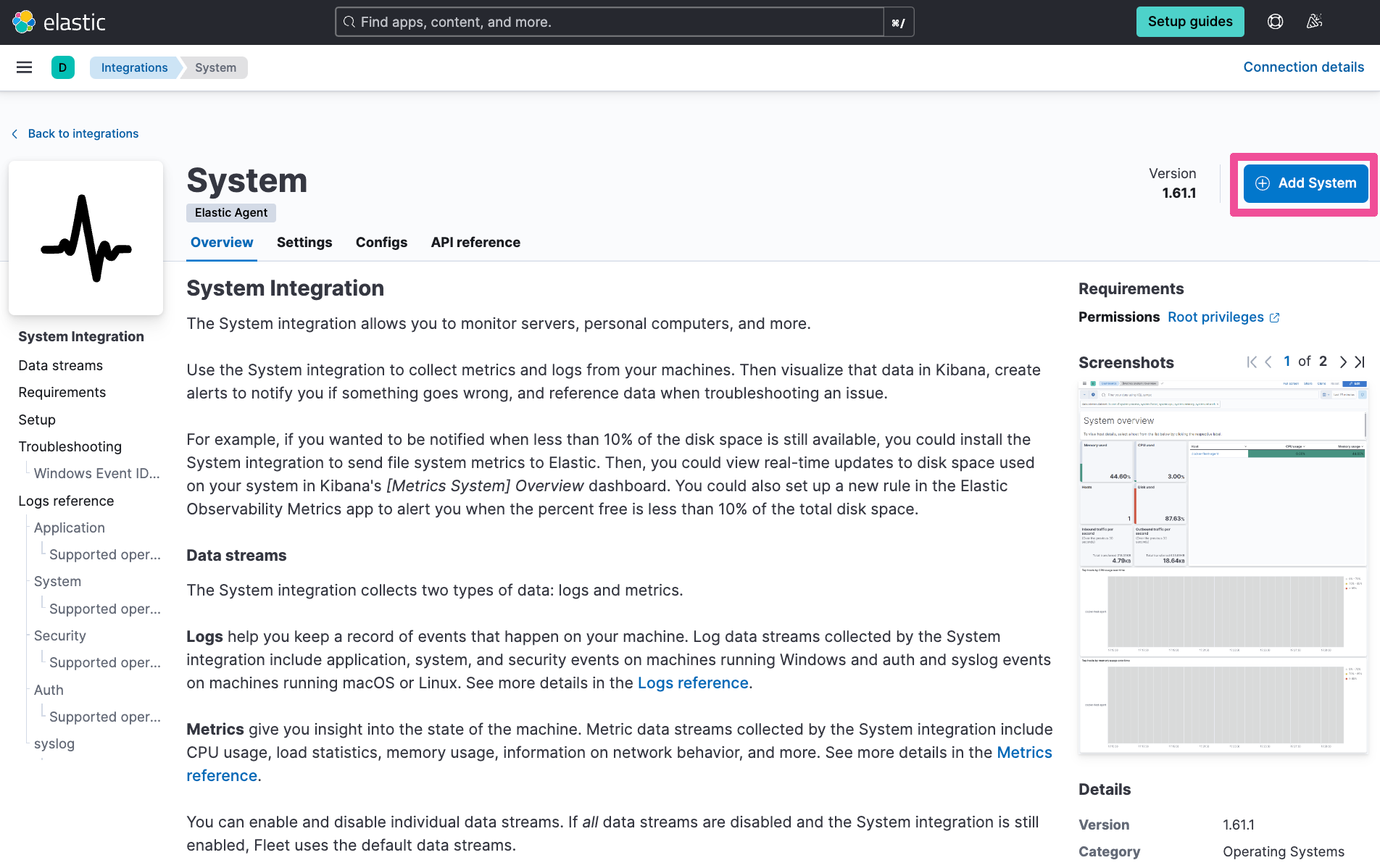The image size is (1380, 868).
Task: Jump to Logs reference in sidebar
Action: (66, 501)
